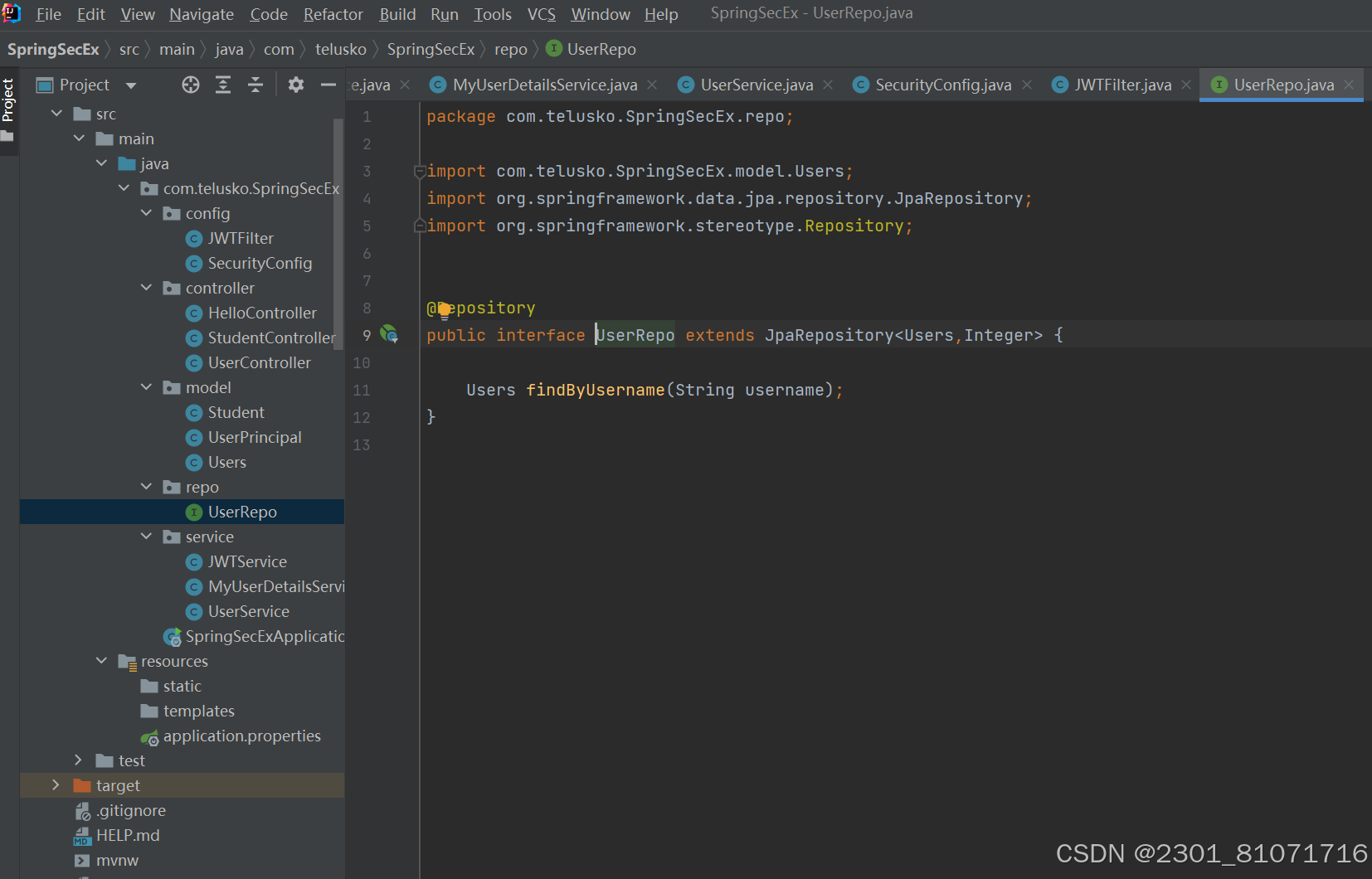Collapse the model package
The width and height of the screenshot is (1372, 879).
click(x=146, y=387)
